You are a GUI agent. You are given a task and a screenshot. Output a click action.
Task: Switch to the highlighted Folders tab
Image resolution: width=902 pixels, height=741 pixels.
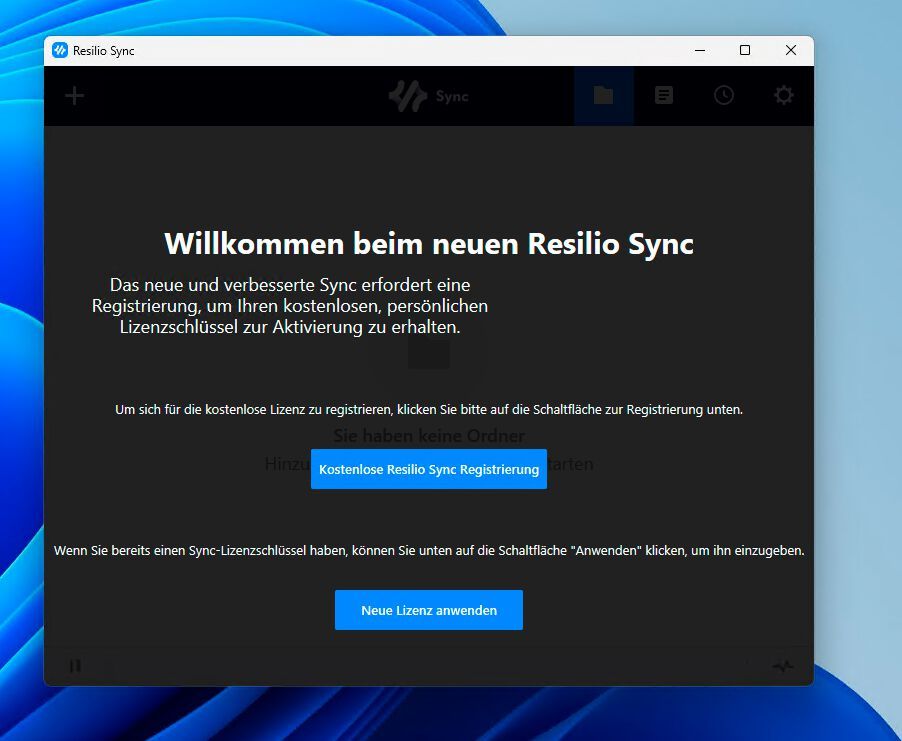(x=603, y=95)
